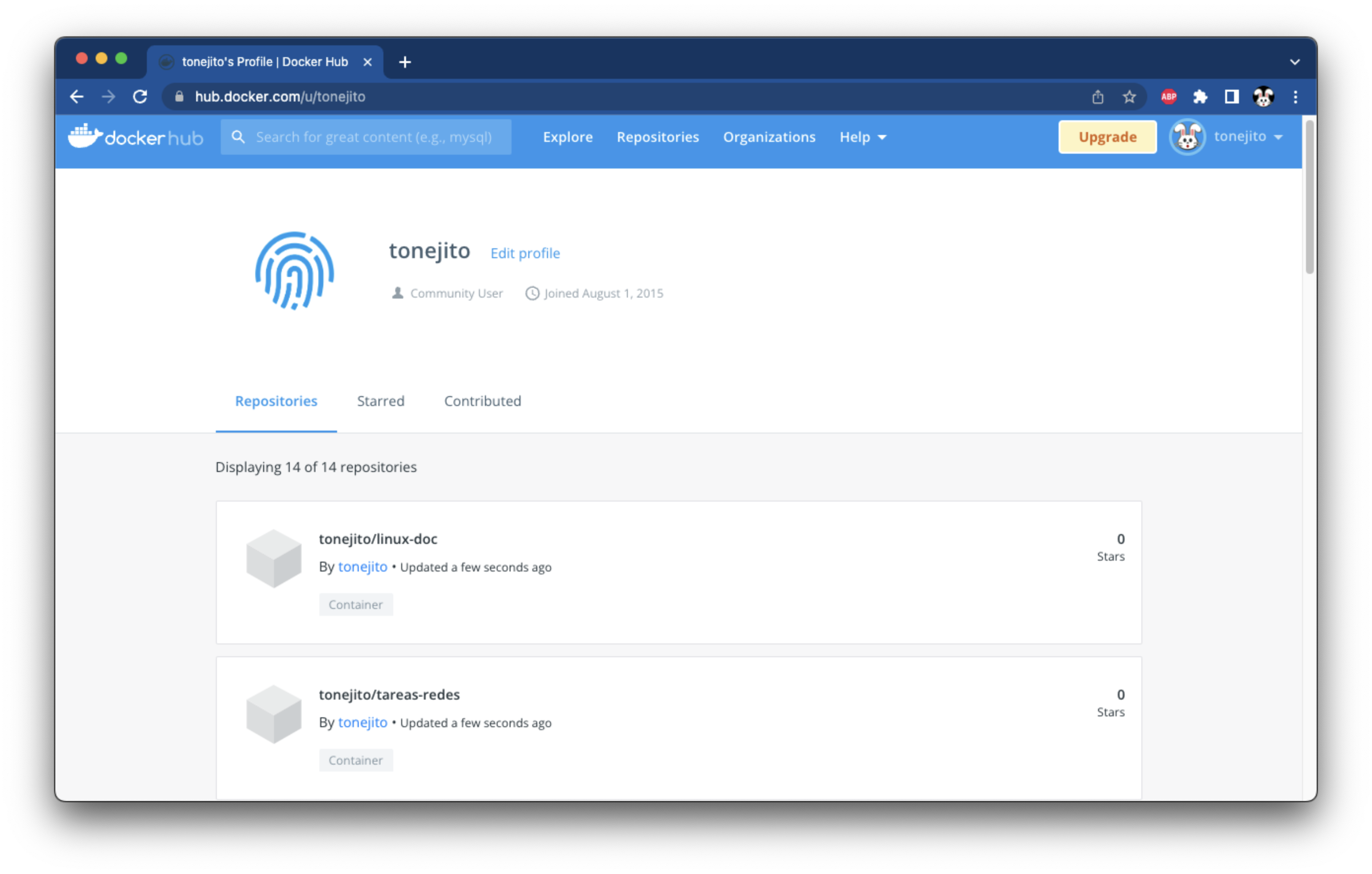Expand the tab list chevron
This screenshot has height=874, width=1372.
[x=1295, y=62]
